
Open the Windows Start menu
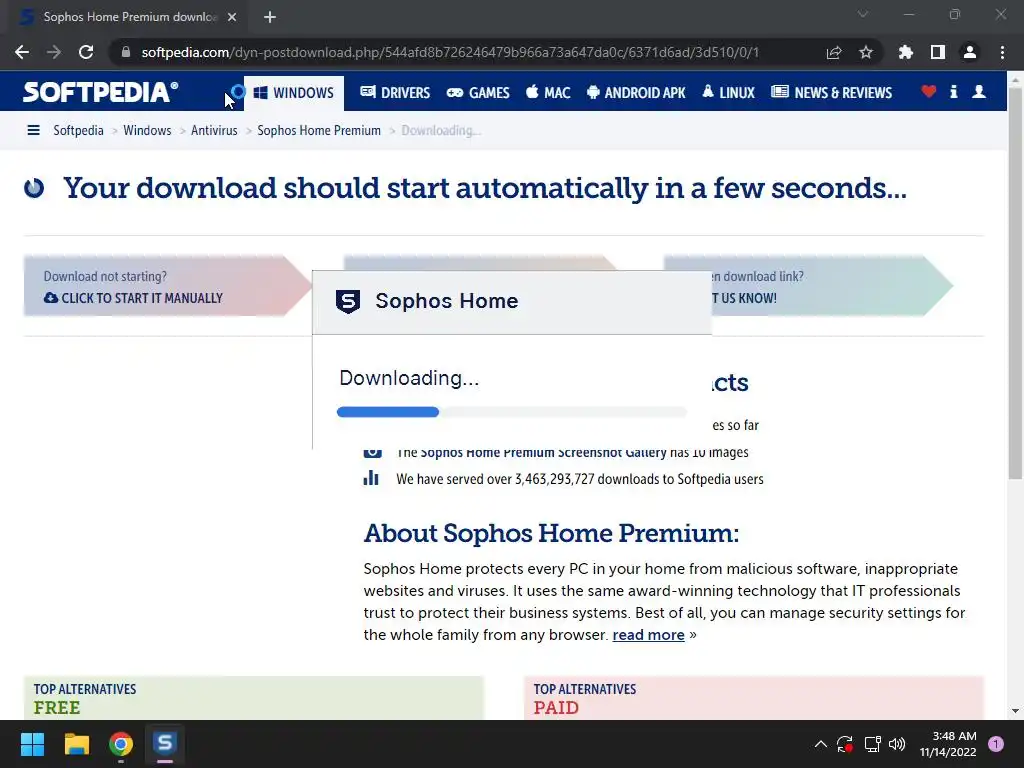tap(32, 744)
